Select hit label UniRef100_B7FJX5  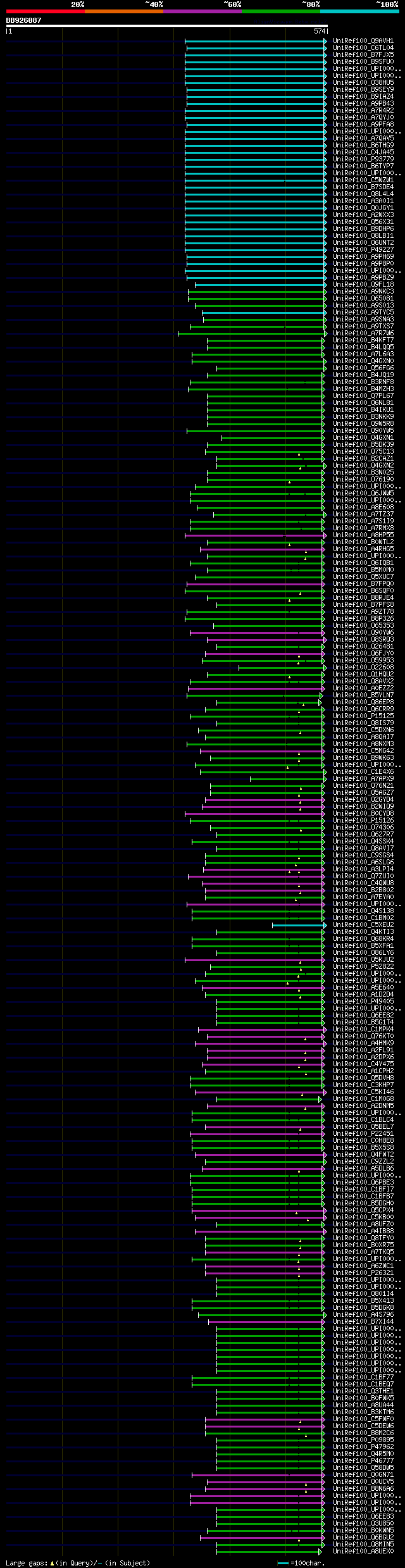pos(363,54)
